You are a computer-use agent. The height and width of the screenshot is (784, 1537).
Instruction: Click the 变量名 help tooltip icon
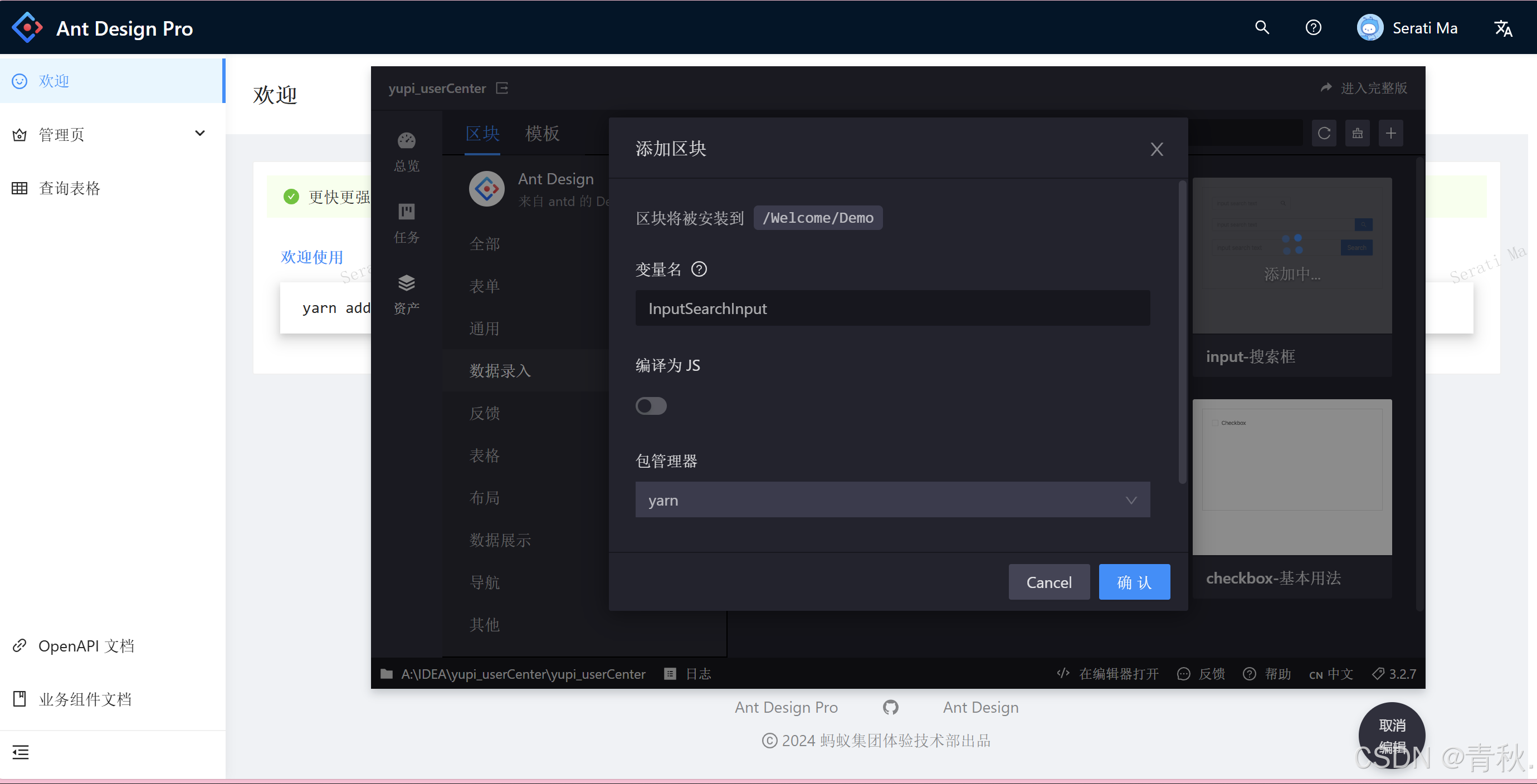pos(699,269)
